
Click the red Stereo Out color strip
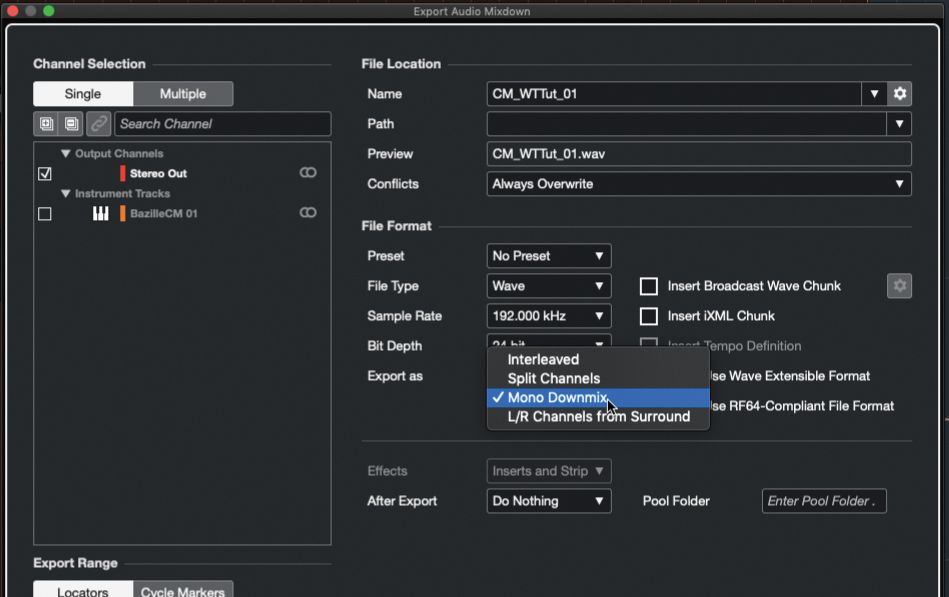(123, 174)
